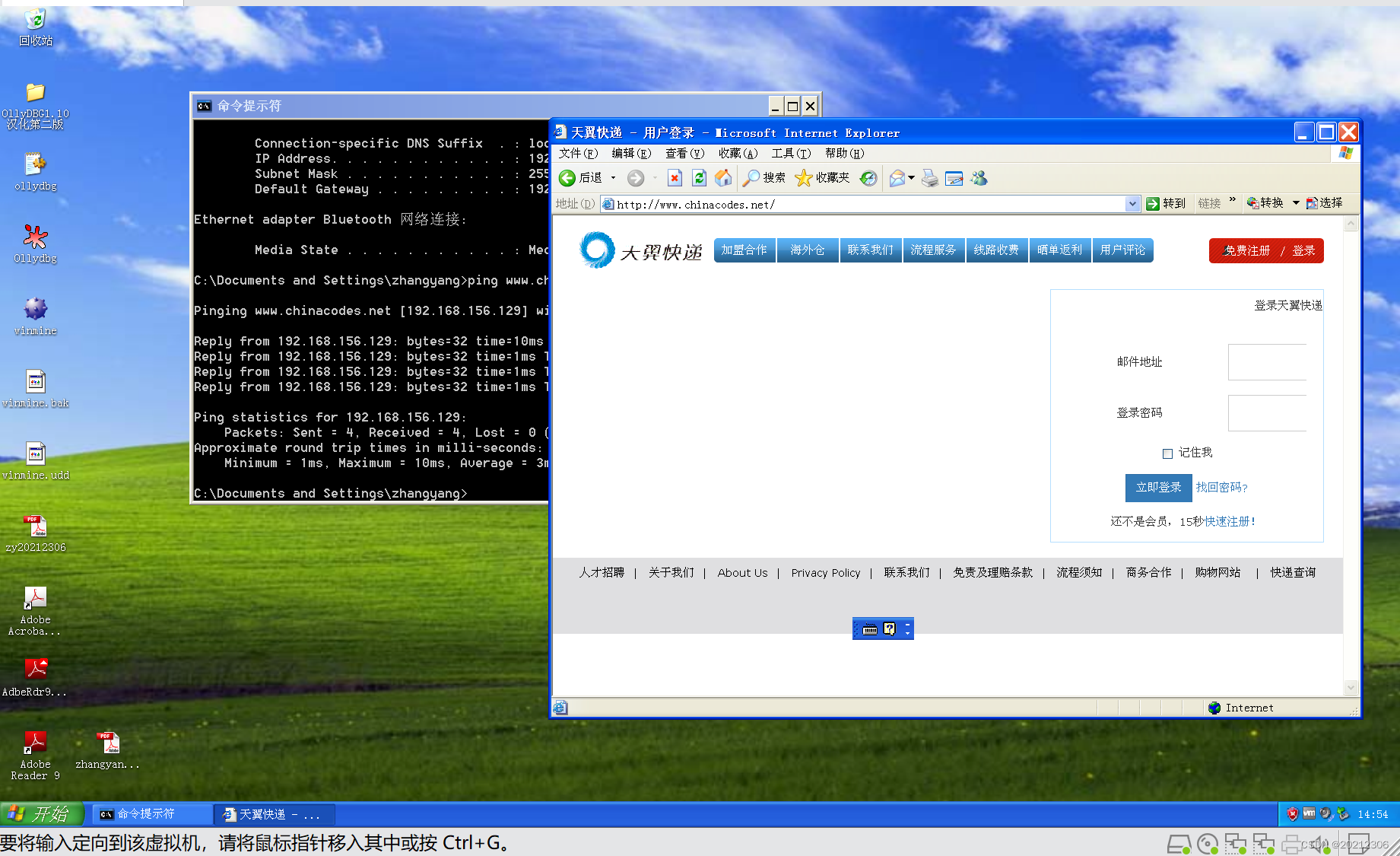This screenshot has width=1400, height=856.
Task: Click the 开始 Start button
Action: pyautogui.click(x=41, y=814)
